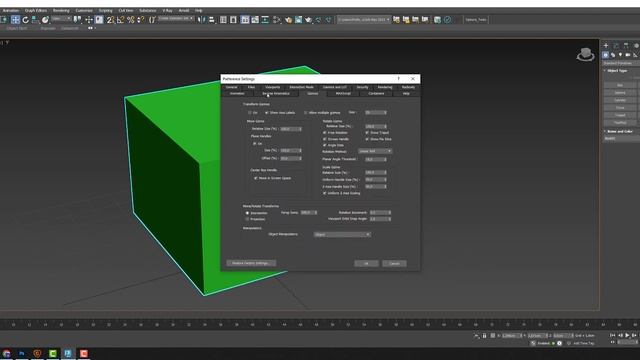Screen dimensions: 640x360
Task: Click the ViewCube in viewport corner
Action: point(585,54)
